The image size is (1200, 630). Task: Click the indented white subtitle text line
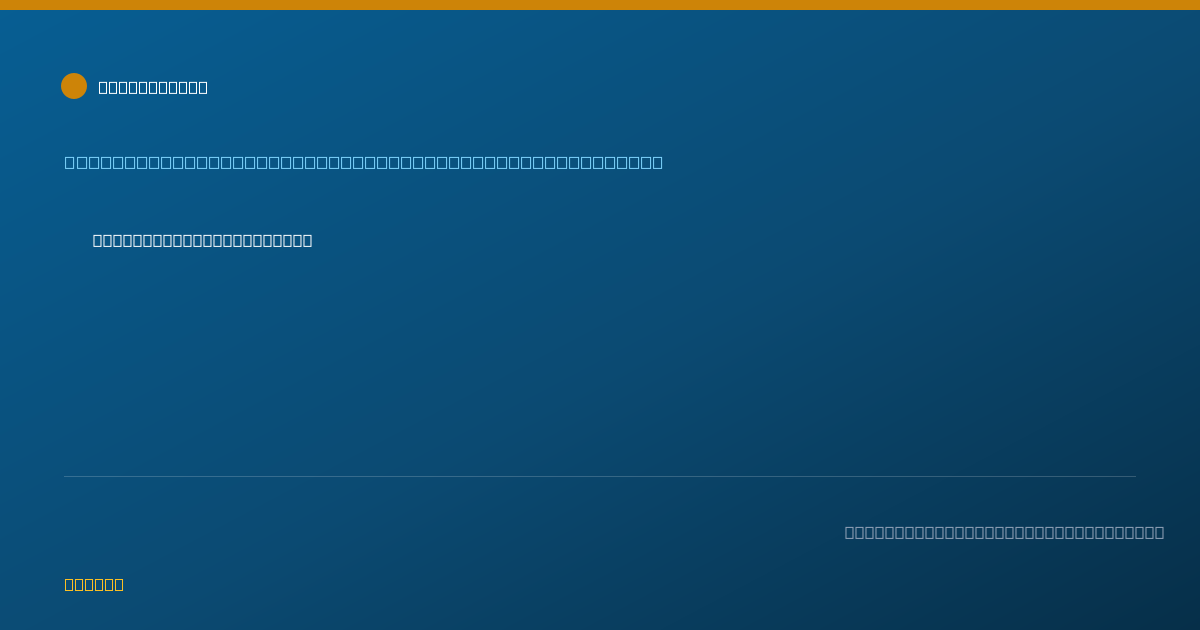point(203,240)
